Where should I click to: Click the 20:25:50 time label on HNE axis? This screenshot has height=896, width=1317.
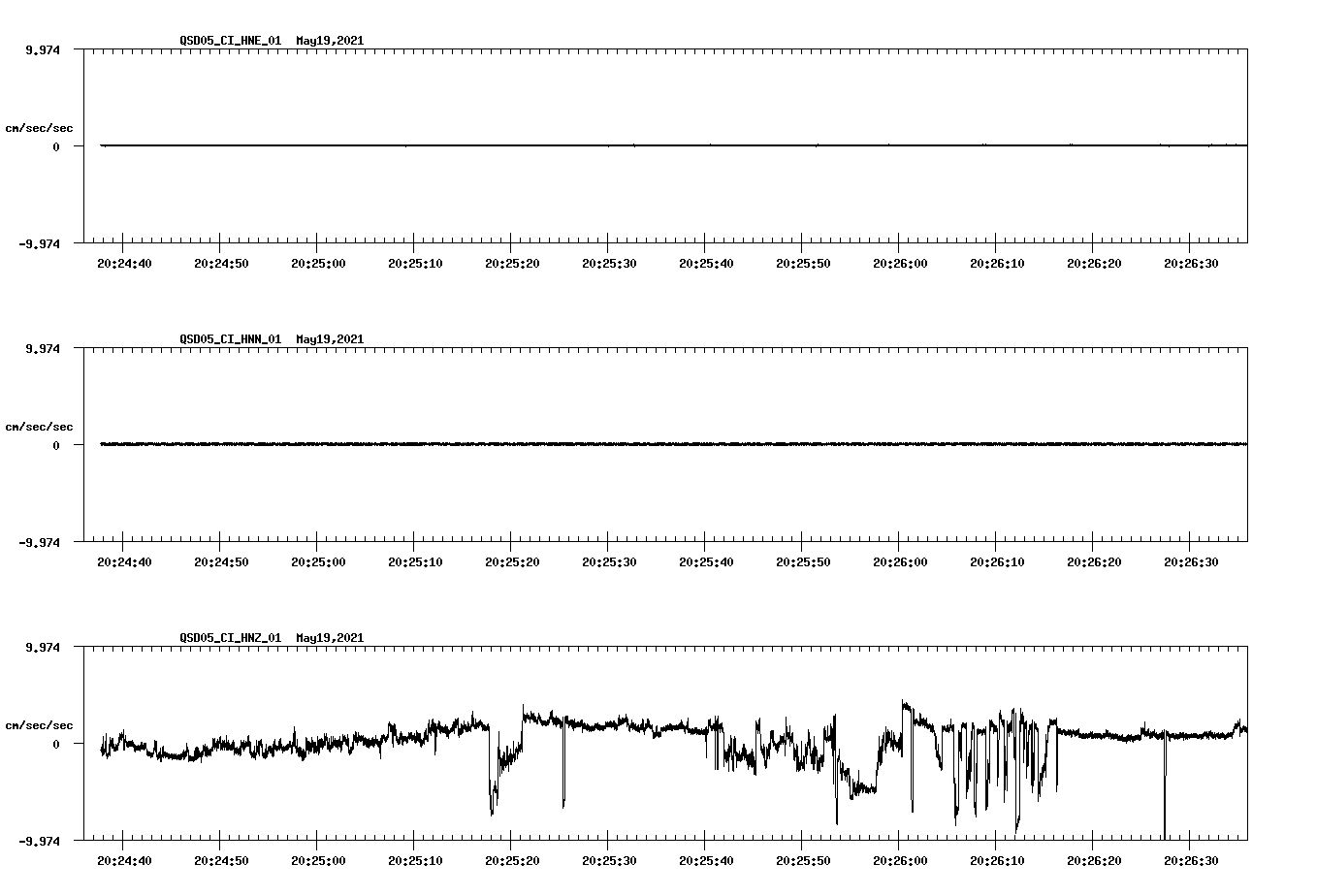click(x=802, y=262)
